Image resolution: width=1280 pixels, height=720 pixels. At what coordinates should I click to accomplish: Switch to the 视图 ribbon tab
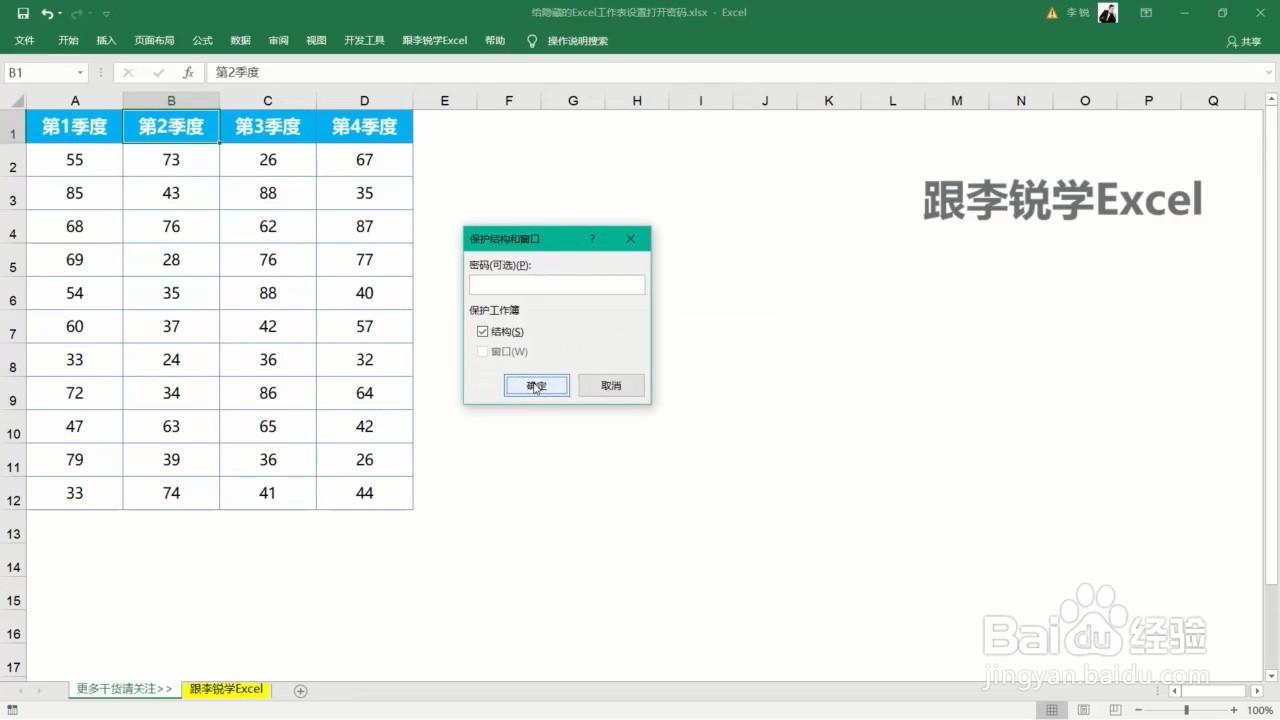(x=316, y=41)
